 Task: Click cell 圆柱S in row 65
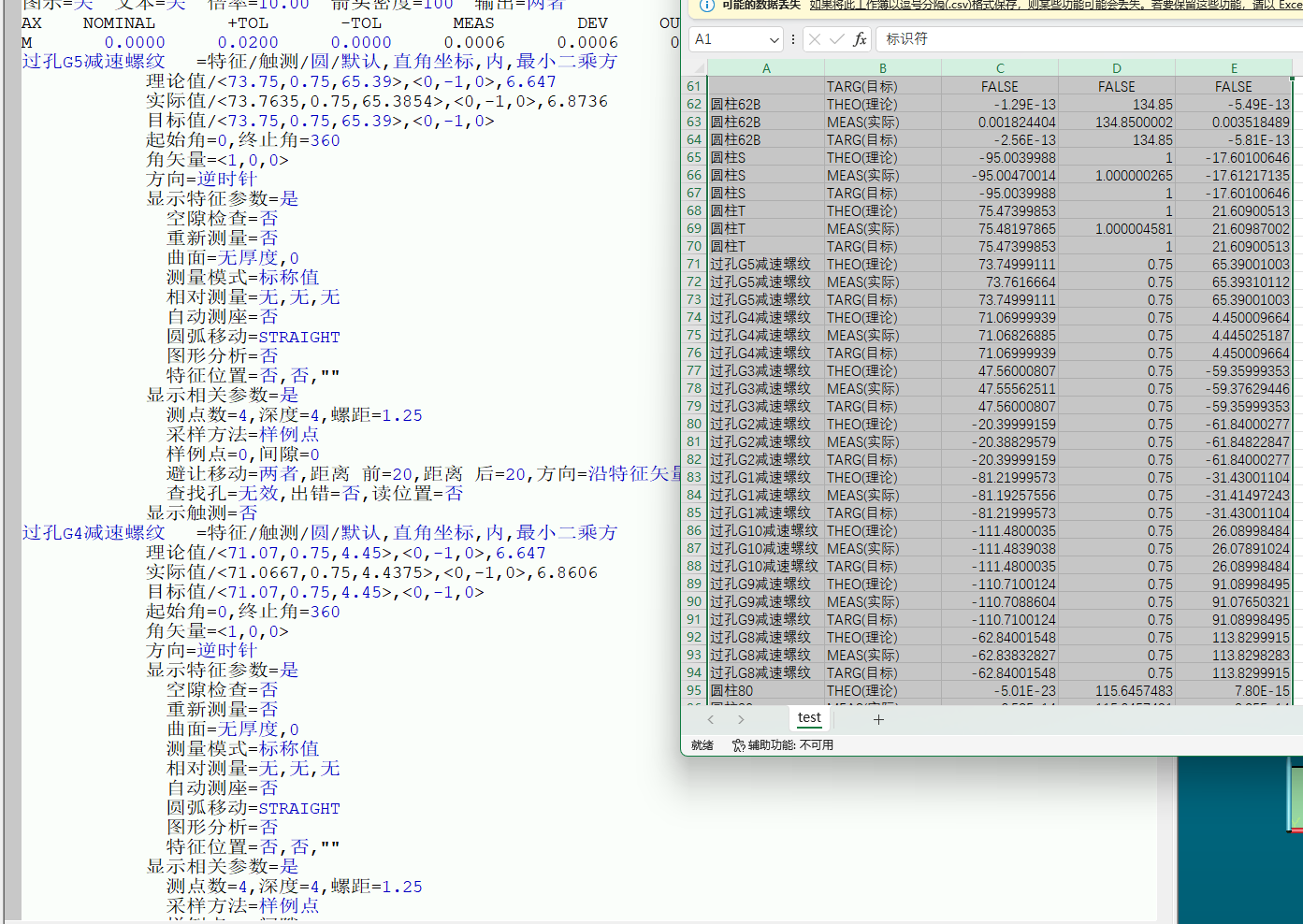coord(766,157)
